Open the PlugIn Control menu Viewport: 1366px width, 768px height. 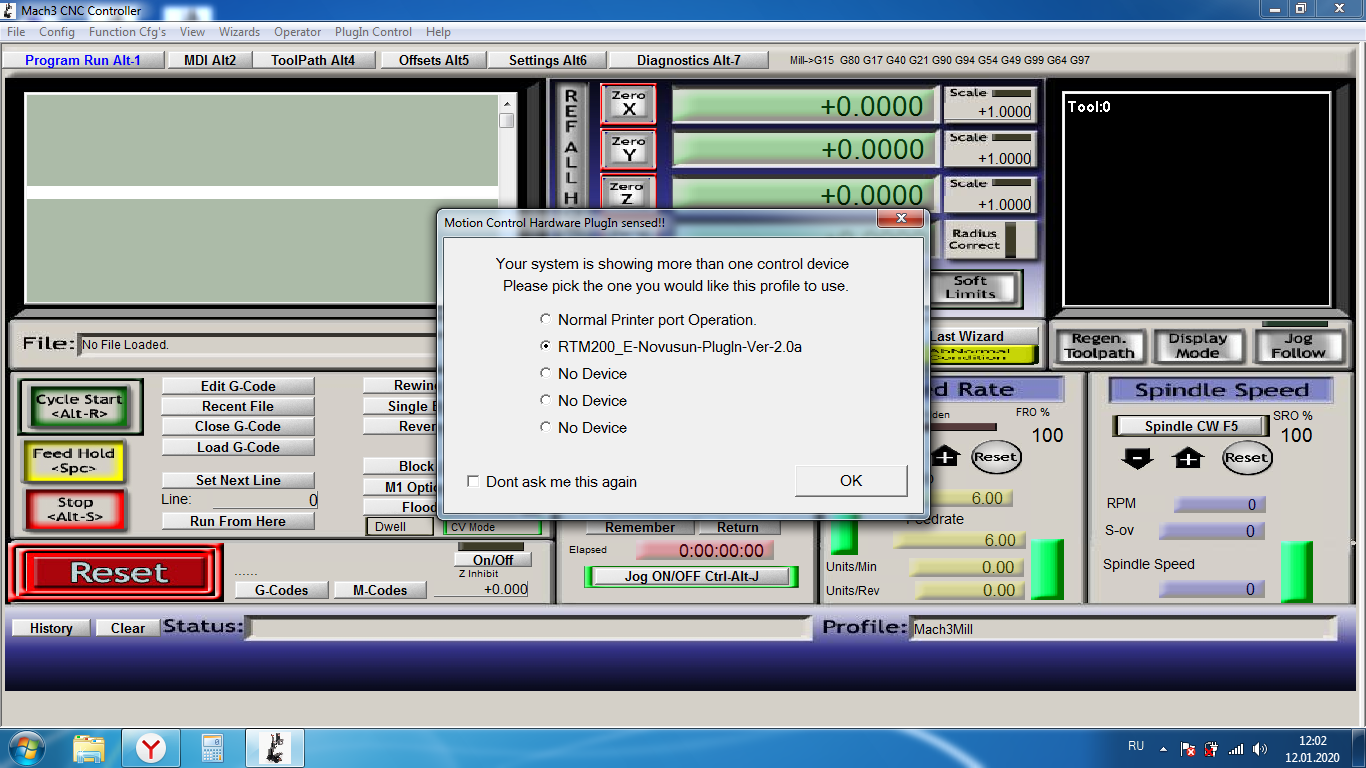click(x=373, y=32)
